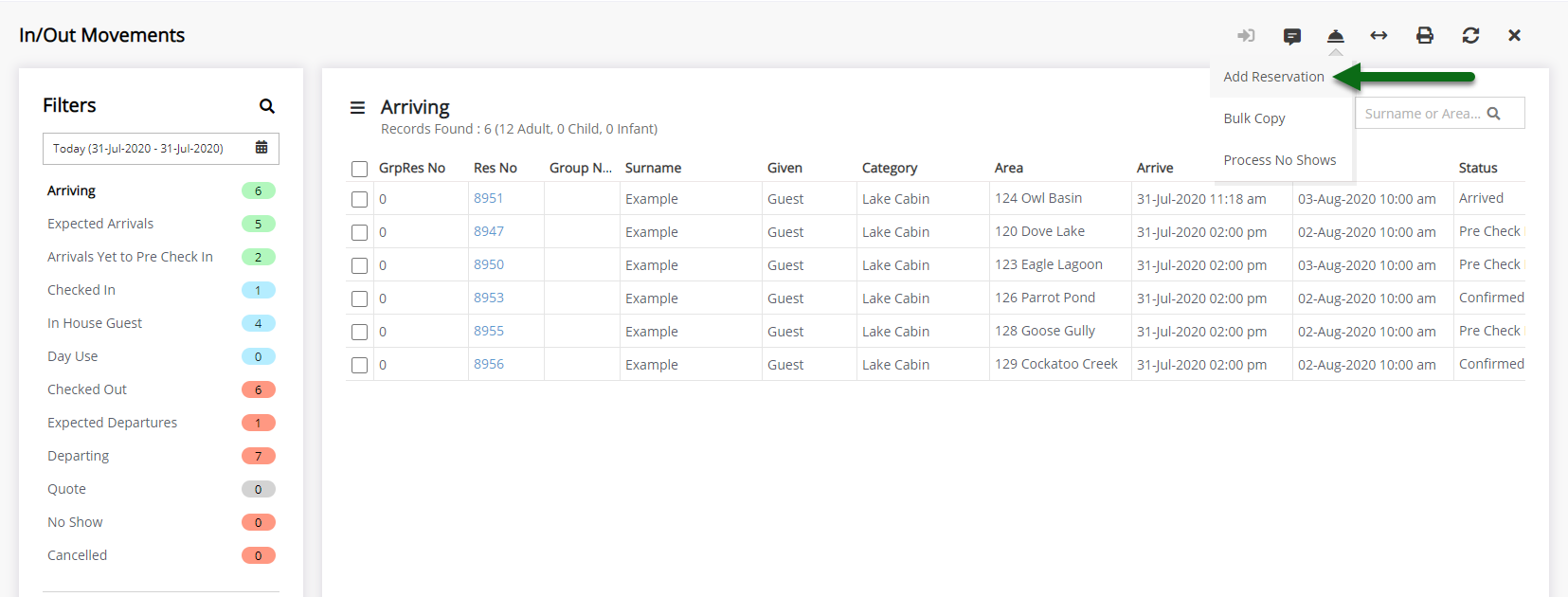Choose Bulk Copy from the menu
Image resolution: width=1568 pixels, height=597 pixels.
tap(1254, 118)
